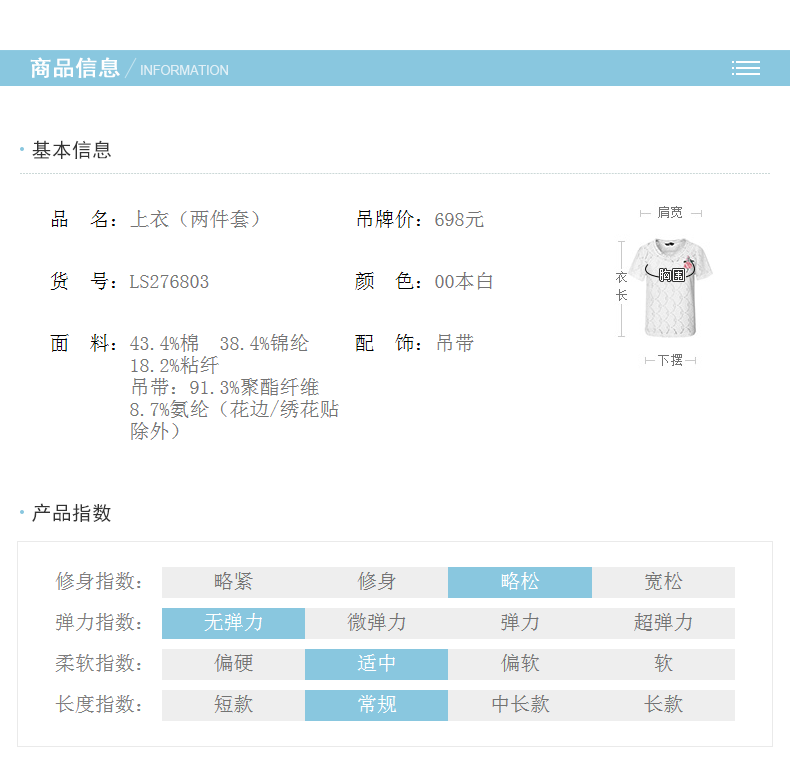790x762 pixels.
Task: Select 偏硬 softness option
Action: [233, 664]
